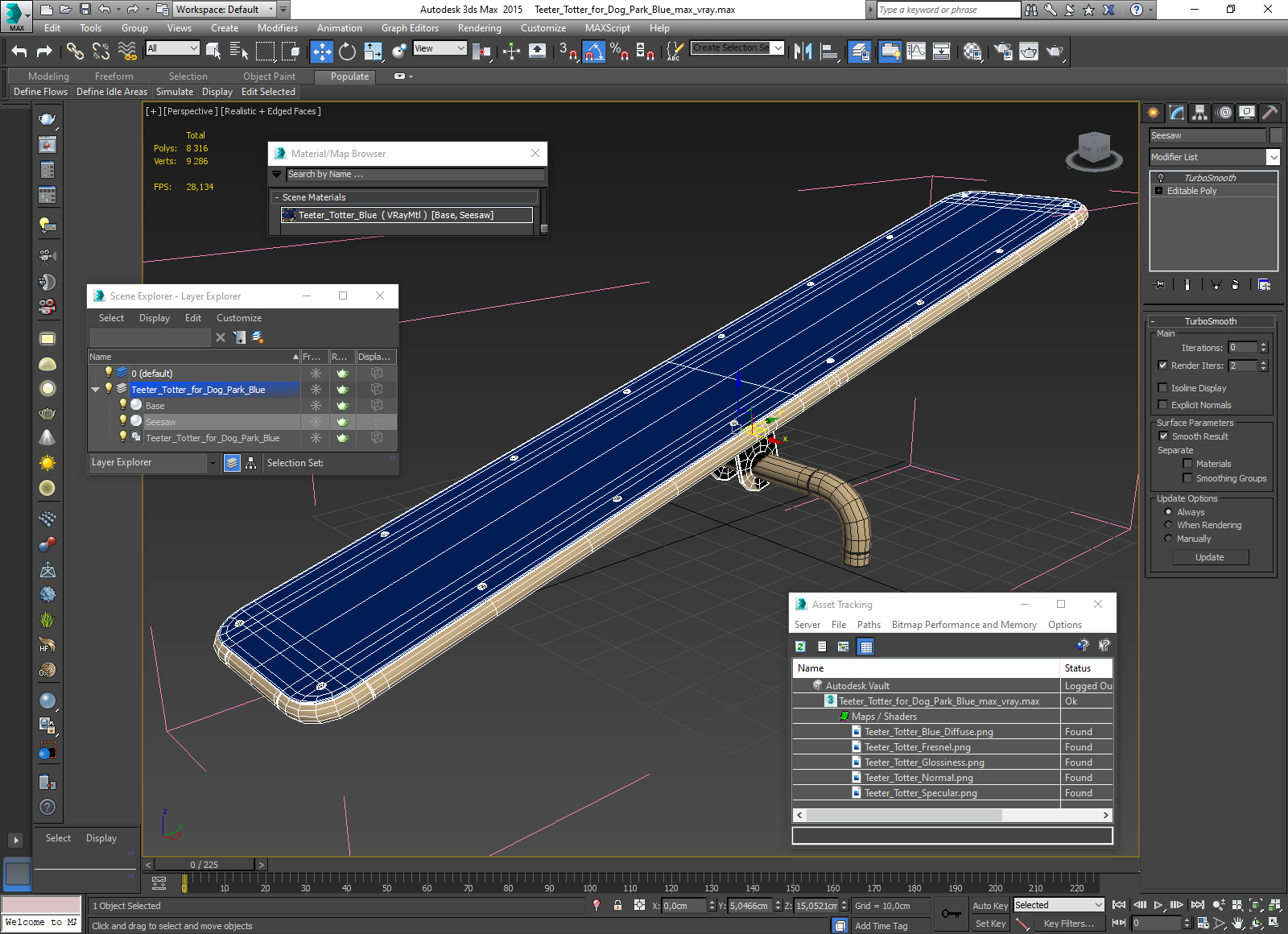Toggle selection lock padlock icon

[617, 905]
